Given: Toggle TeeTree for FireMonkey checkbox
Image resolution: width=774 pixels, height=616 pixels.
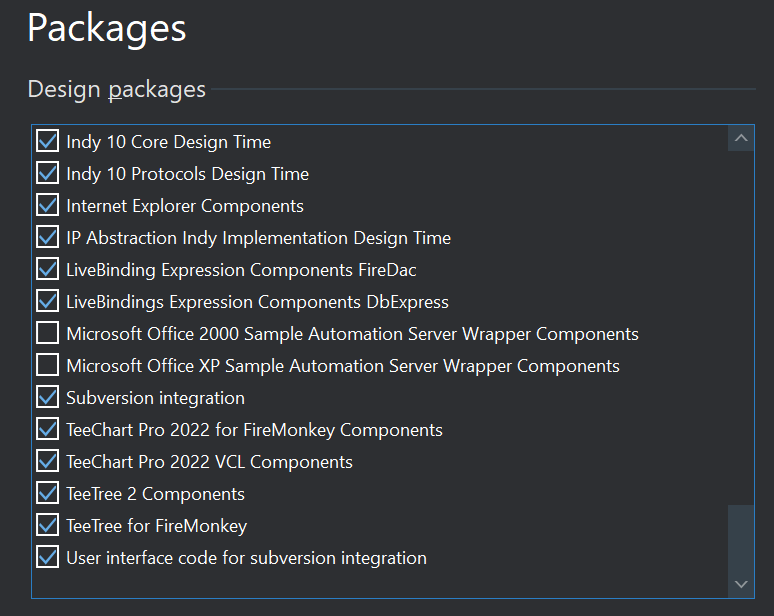Looking at the screenshot, I should tap(47, 525).
